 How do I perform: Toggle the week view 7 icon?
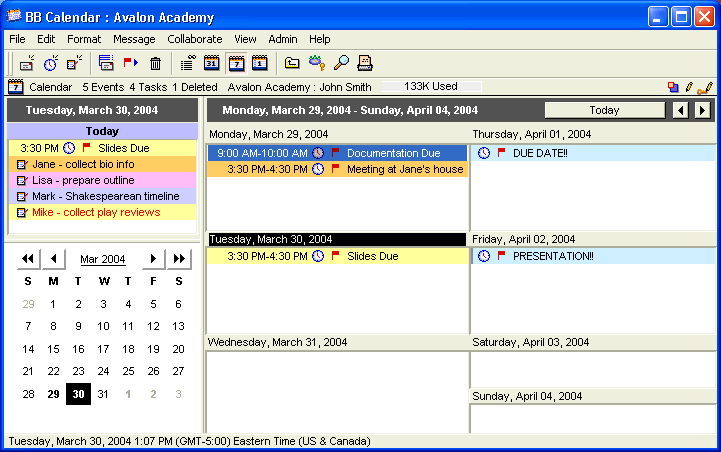[236, 63]
